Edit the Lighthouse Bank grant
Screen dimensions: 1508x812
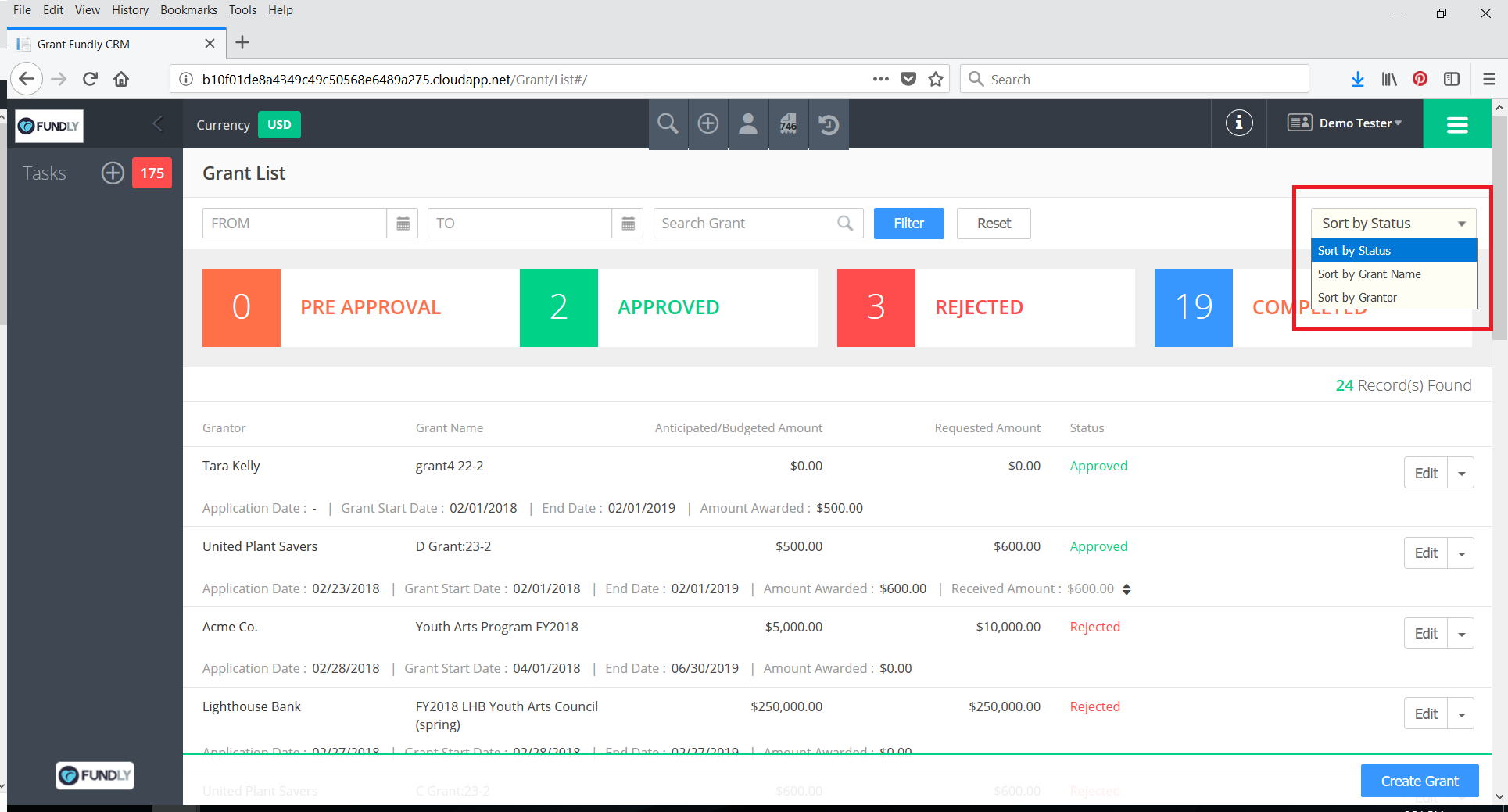click(1426, 714)
